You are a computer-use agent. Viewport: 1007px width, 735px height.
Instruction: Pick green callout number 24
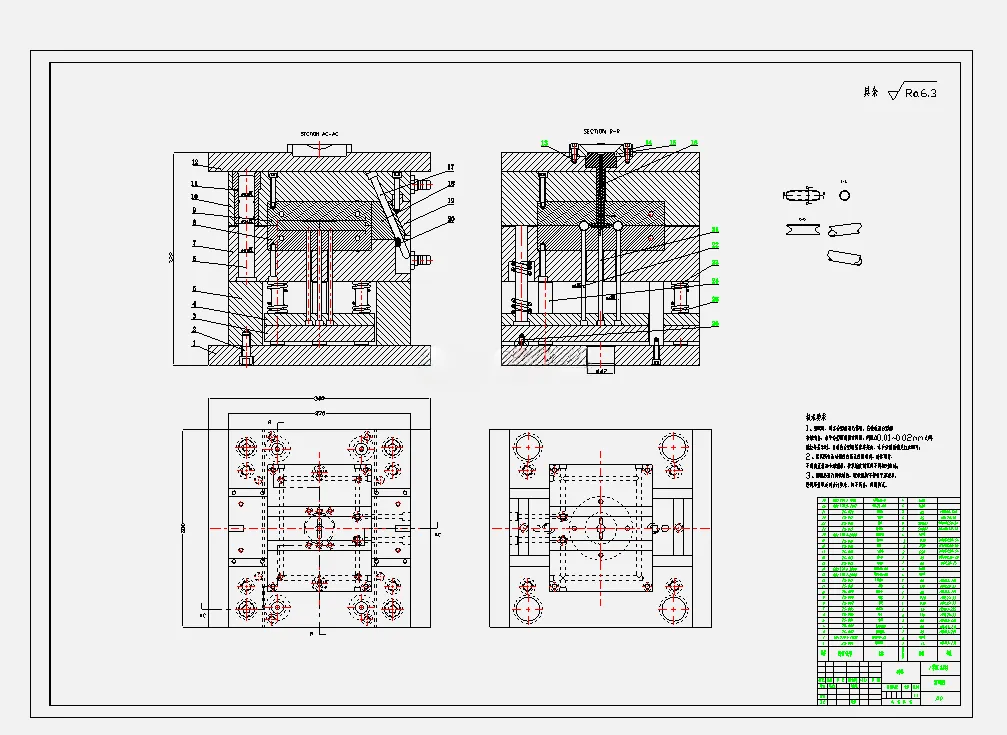(x=715, y=281)
